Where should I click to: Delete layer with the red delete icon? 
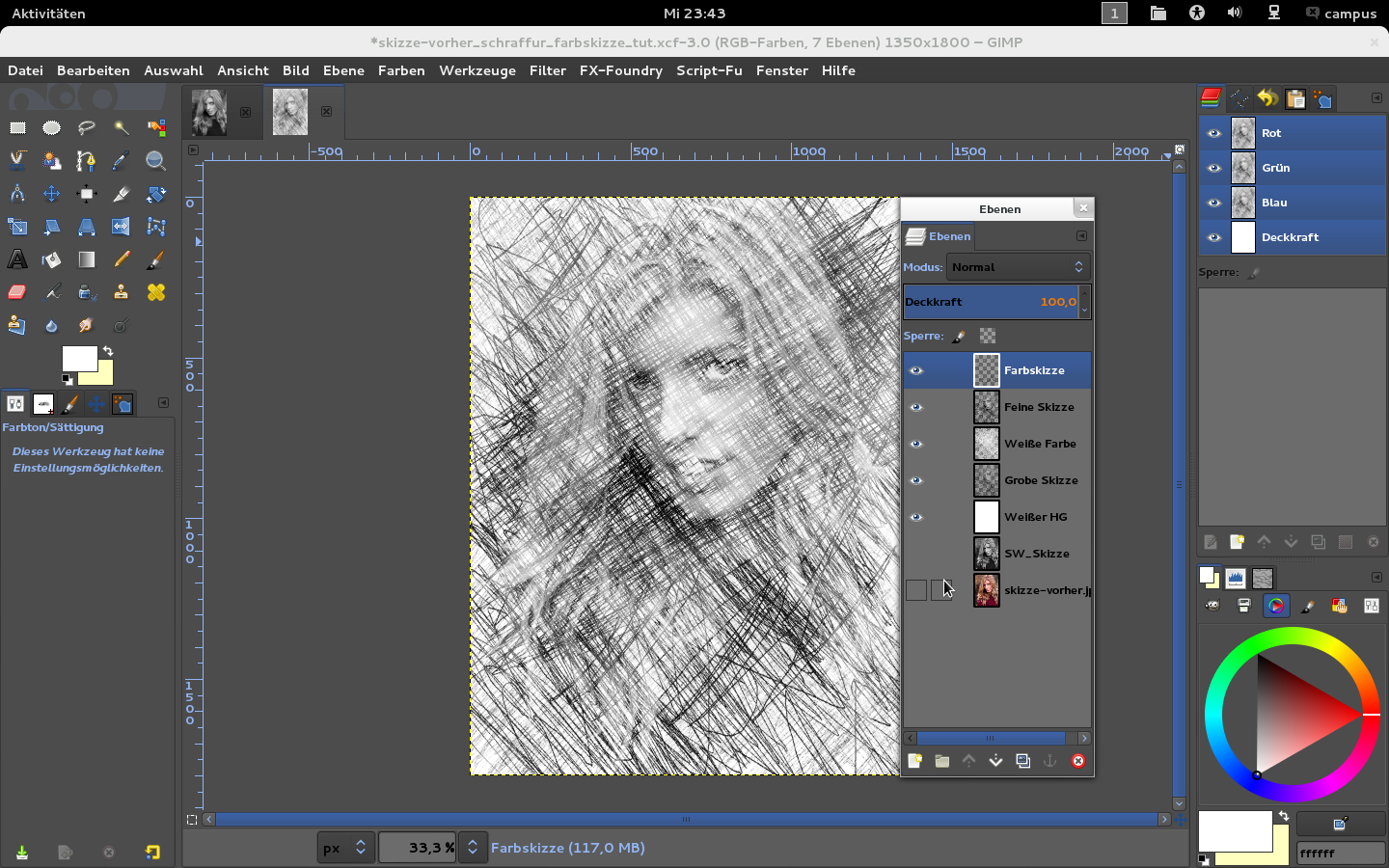point(1077,761)
